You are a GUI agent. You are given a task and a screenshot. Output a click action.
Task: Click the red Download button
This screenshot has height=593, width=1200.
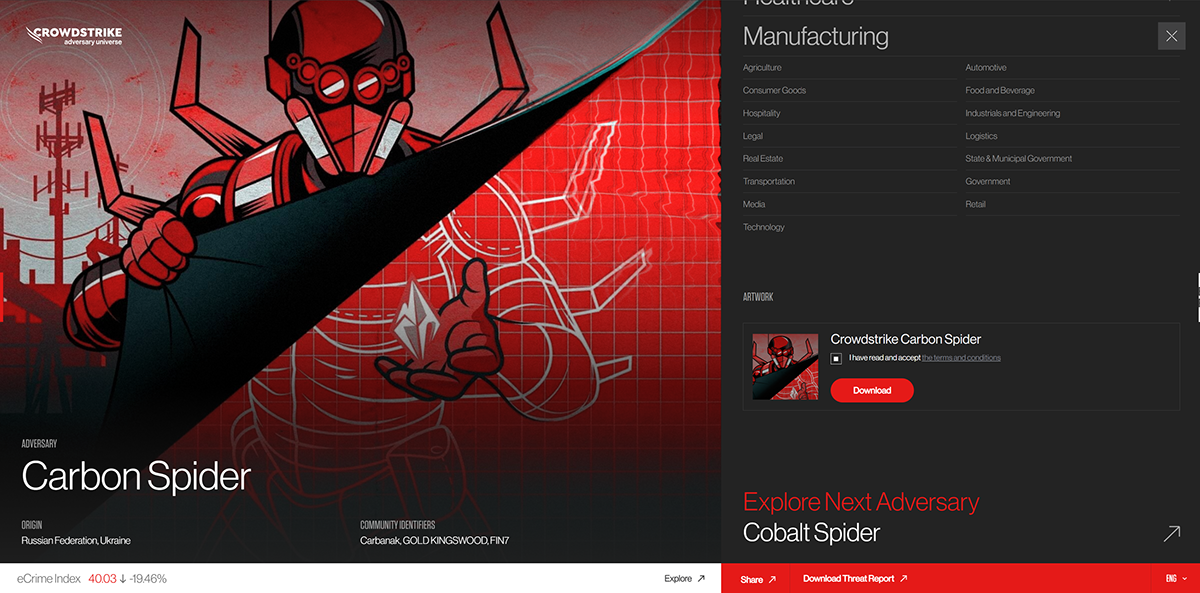(872, 390)
